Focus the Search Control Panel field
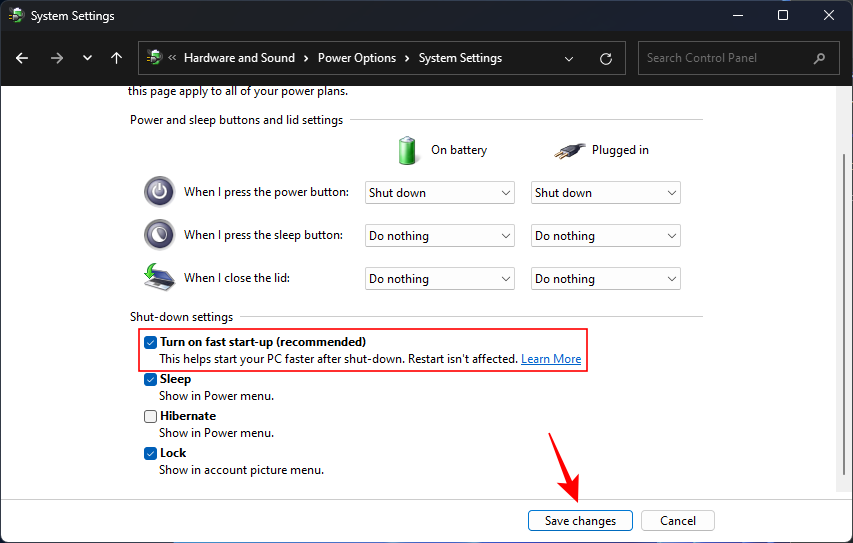This screenshot has width=853, height=543. 739,58
